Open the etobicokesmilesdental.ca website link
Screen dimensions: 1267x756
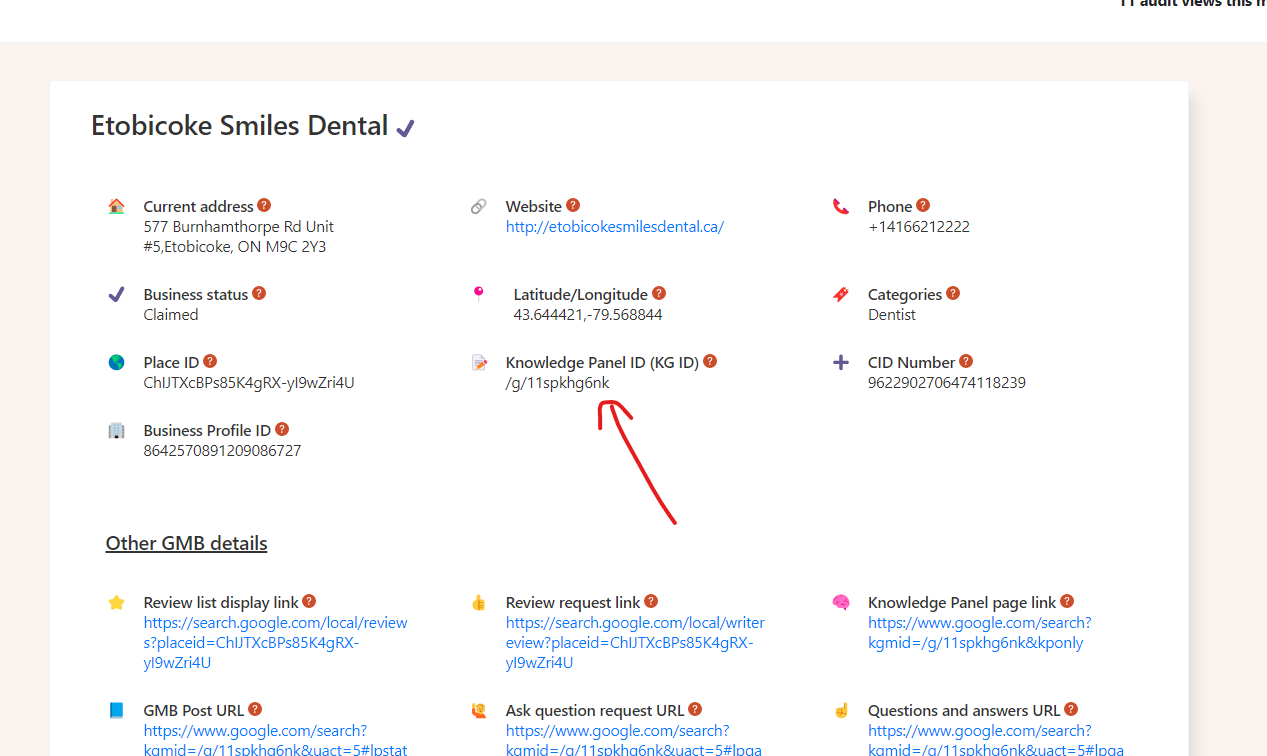click(614, 226)
